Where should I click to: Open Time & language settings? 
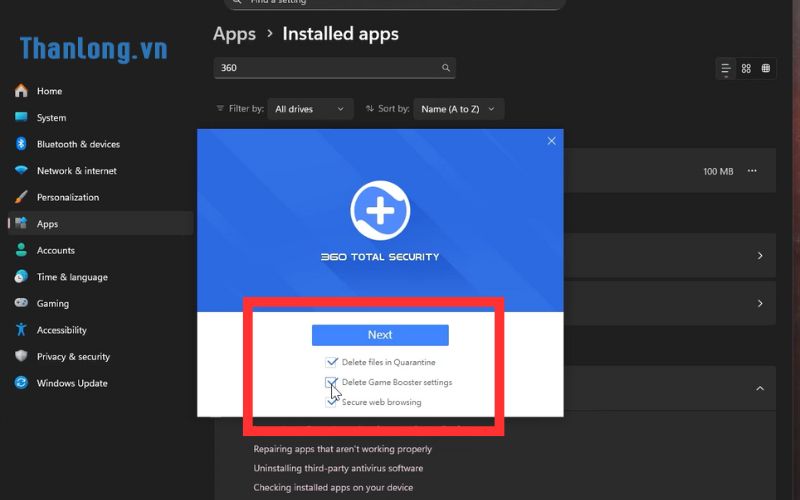pyautogui.click(x=72, y=277)
